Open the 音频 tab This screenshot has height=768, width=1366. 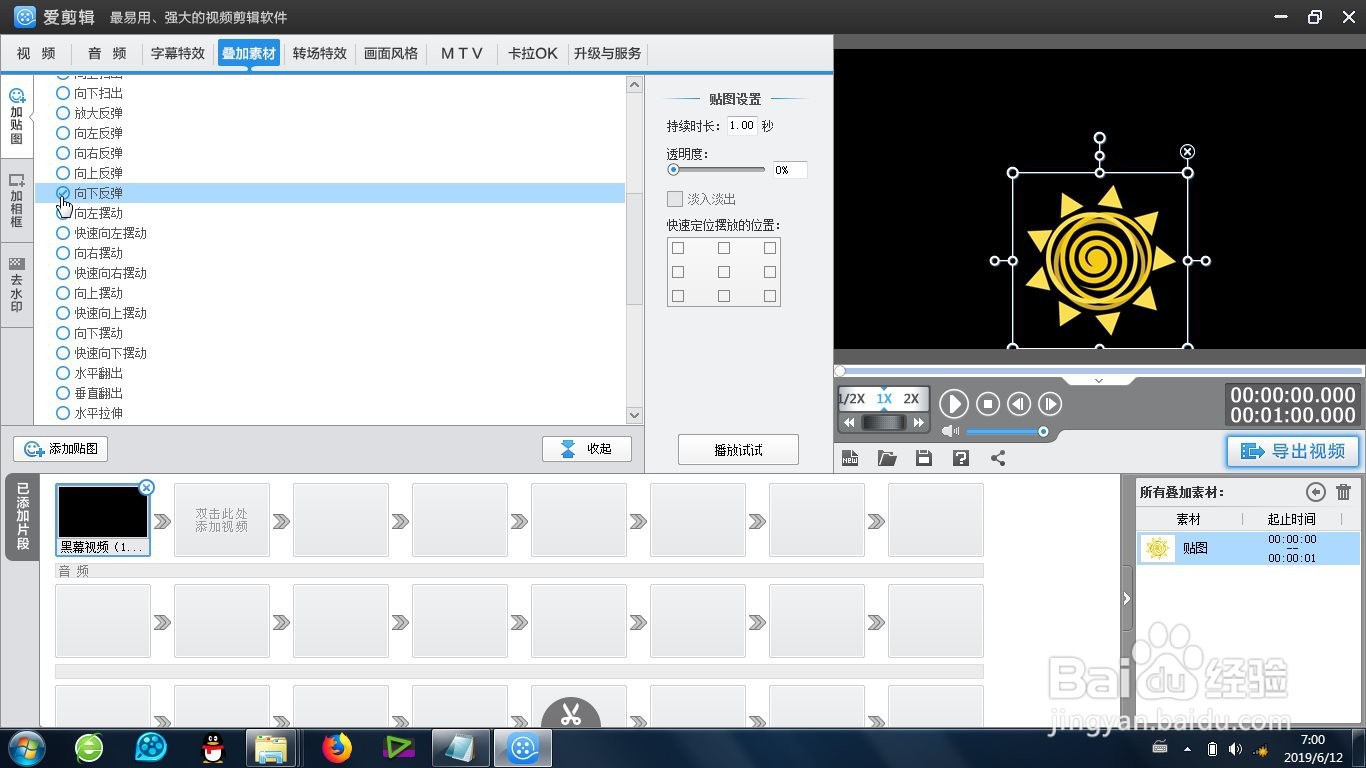(107, 53)
